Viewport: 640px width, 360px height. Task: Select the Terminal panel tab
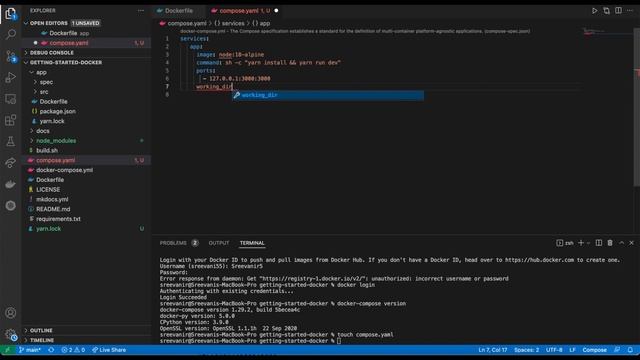pos(252,243)
